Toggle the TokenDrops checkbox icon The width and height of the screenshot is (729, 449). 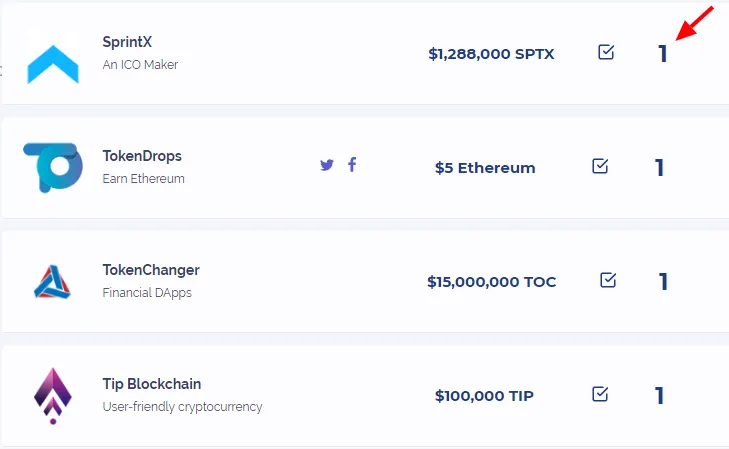click(x=600, y=166)
